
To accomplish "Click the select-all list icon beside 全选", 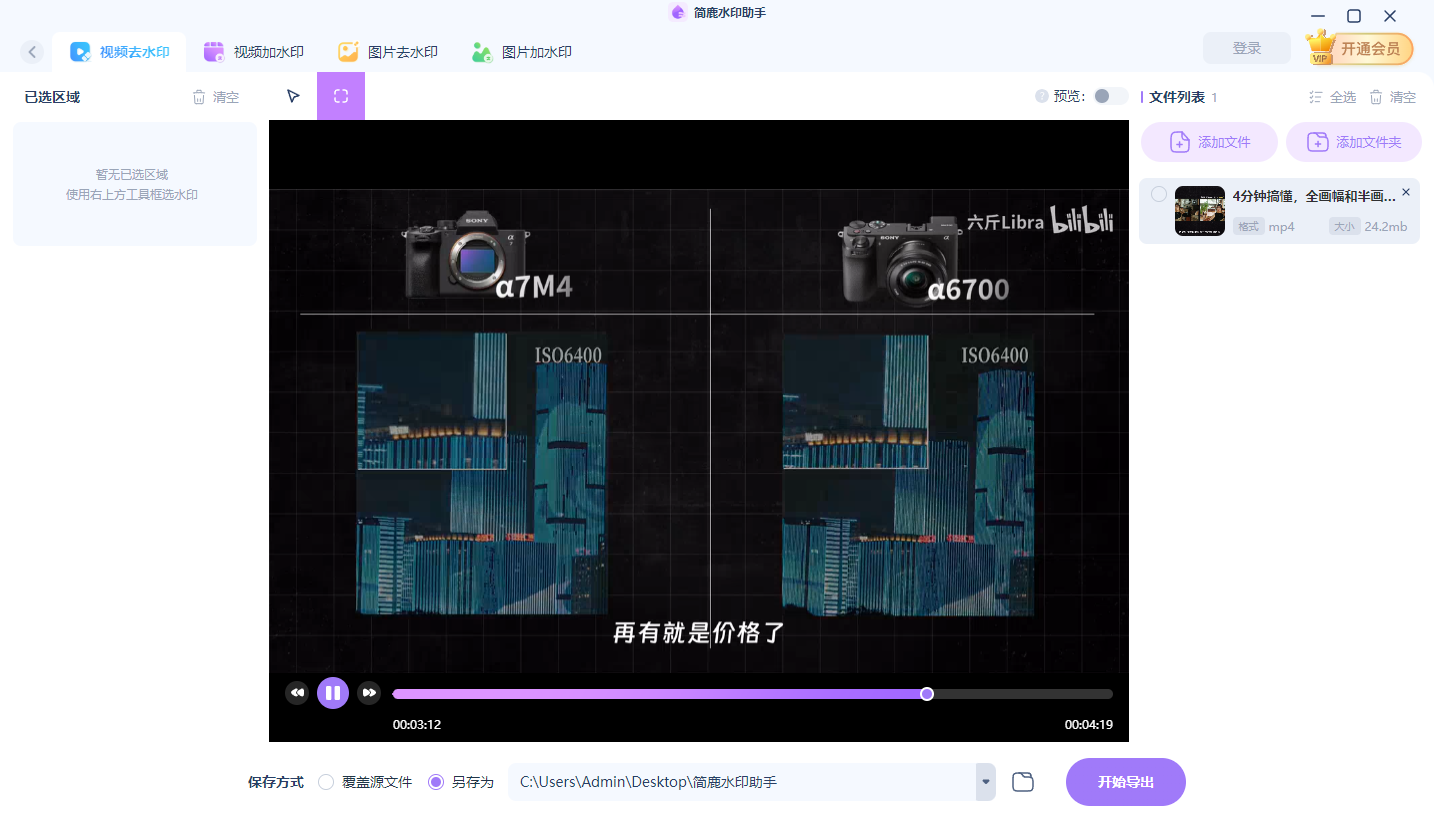I will (1316, 97).
